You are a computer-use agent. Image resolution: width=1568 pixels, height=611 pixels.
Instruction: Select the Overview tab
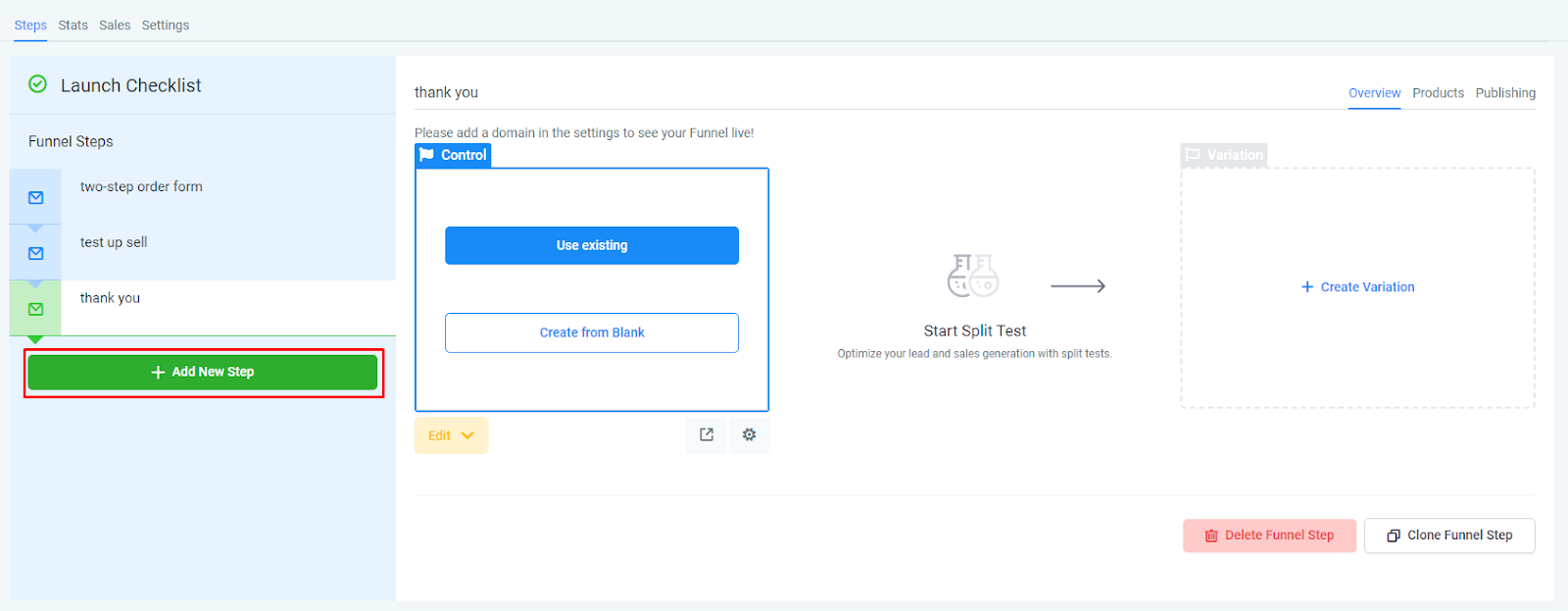tap(1374, 93)
